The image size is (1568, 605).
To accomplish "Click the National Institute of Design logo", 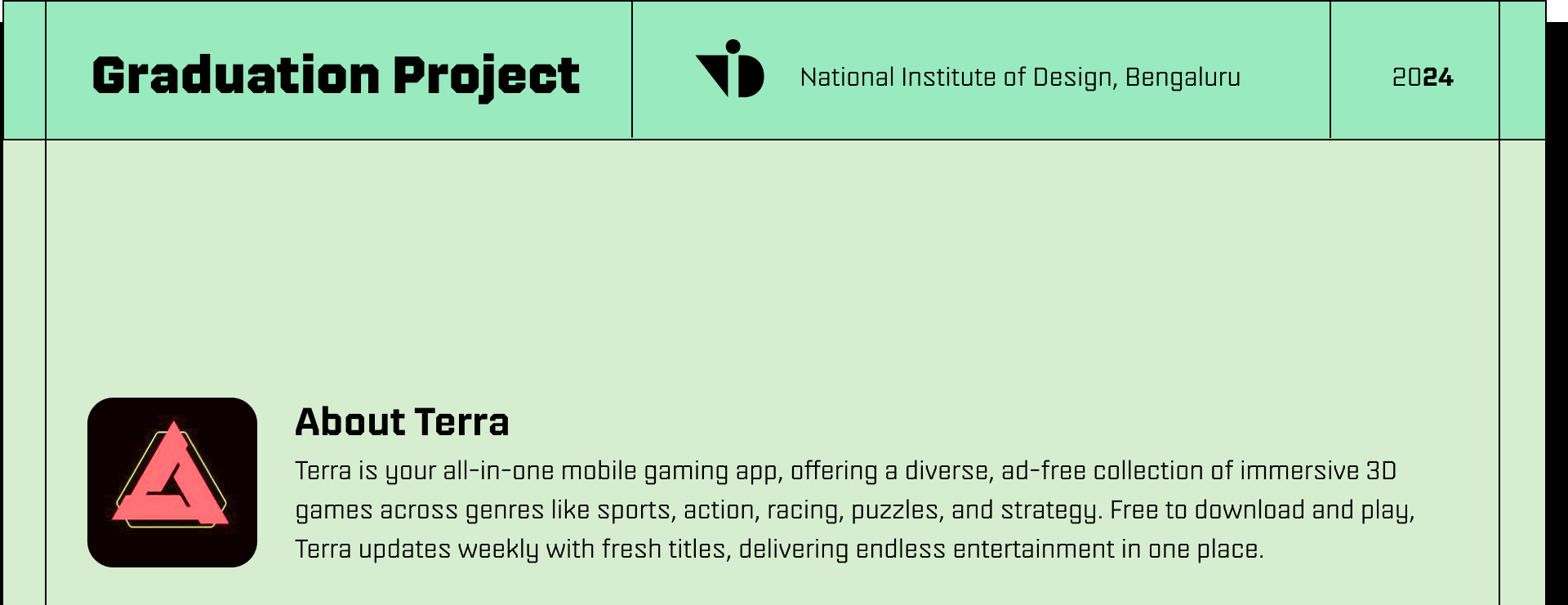I will [730, 69].
